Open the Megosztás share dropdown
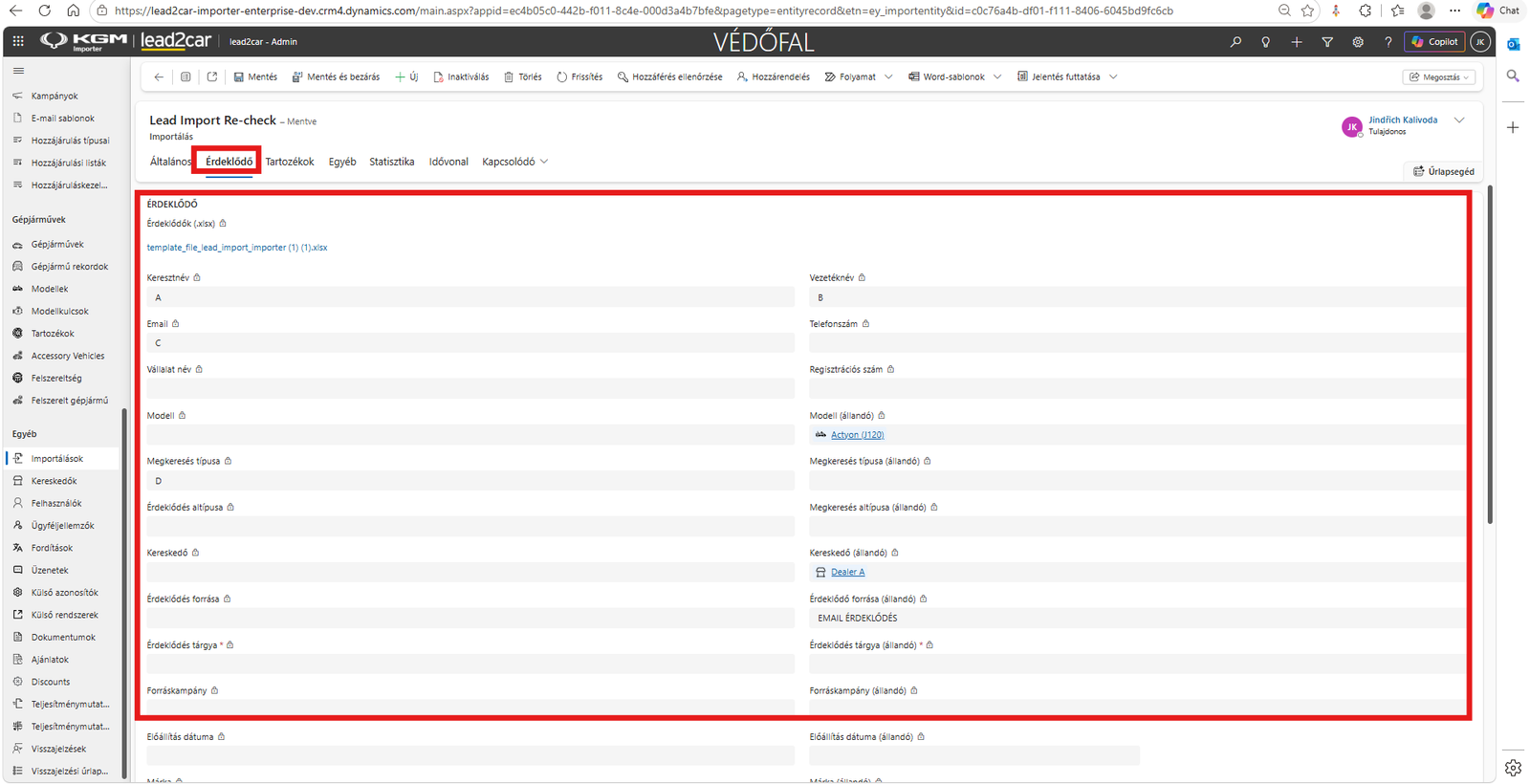 point(1439,76)
